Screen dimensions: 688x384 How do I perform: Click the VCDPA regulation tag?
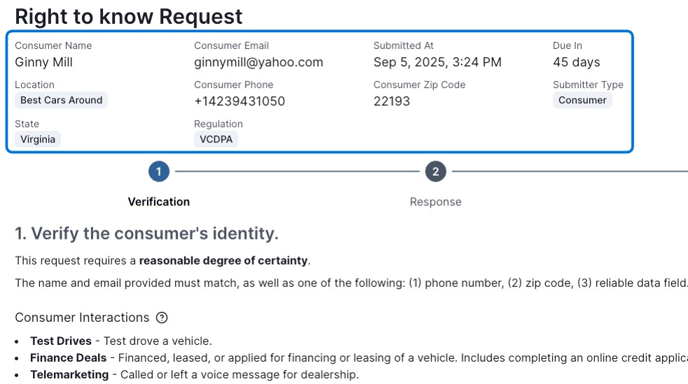(216, 139)
